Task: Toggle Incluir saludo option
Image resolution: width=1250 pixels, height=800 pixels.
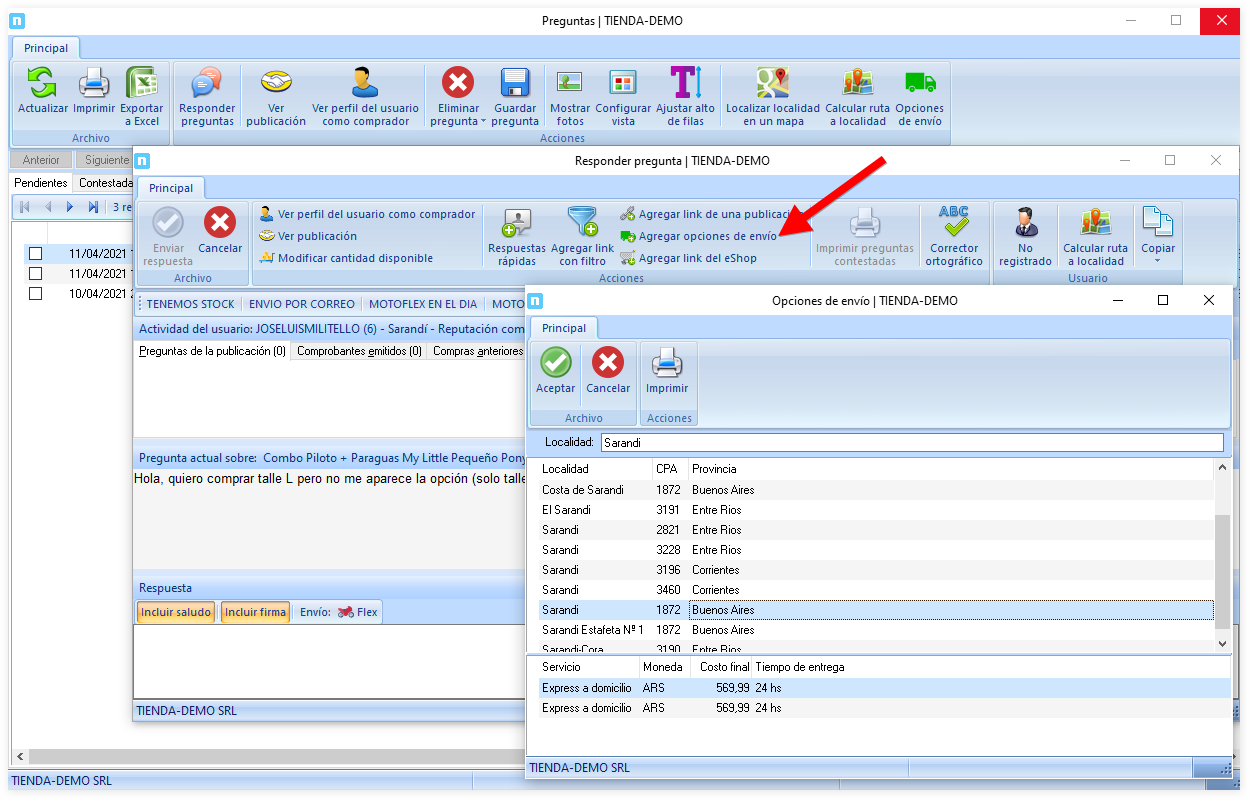Action: click(176, 612)
